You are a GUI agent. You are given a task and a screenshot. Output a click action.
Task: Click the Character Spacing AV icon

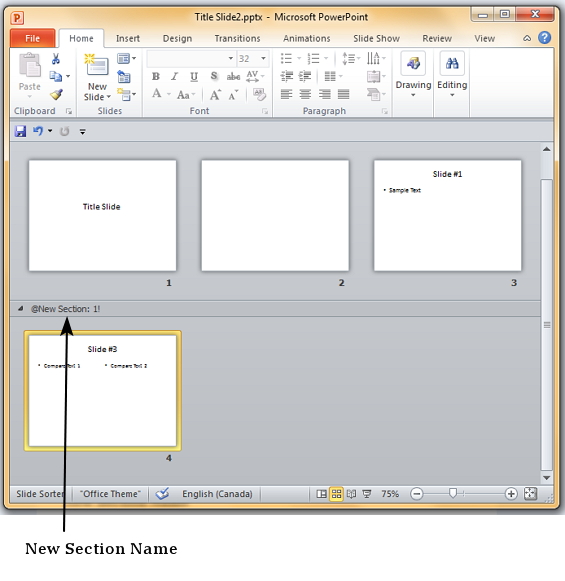pyautogui.click(x=252, y=76)
